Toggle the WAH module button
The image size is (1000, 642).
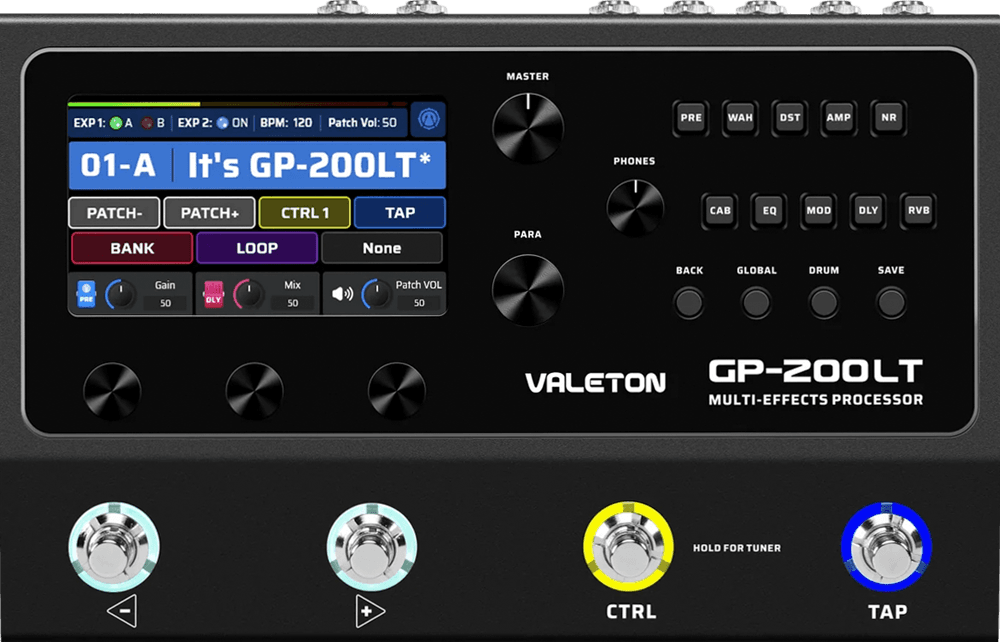click(740, 118)
